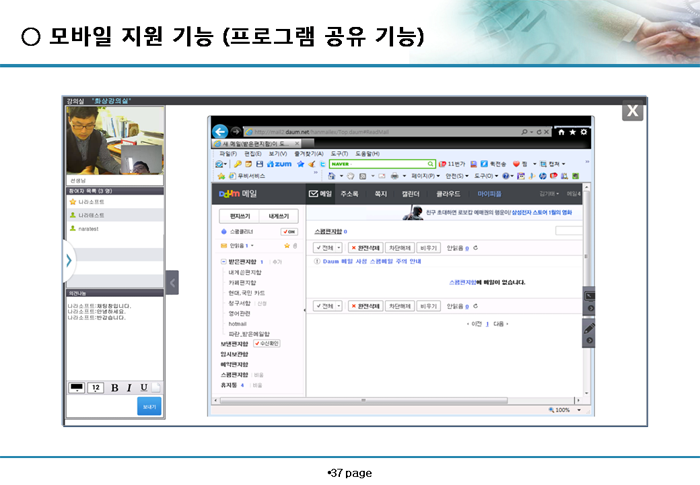
Task: Collapse the 받은편지함 tree node
Action: (223, 262)
